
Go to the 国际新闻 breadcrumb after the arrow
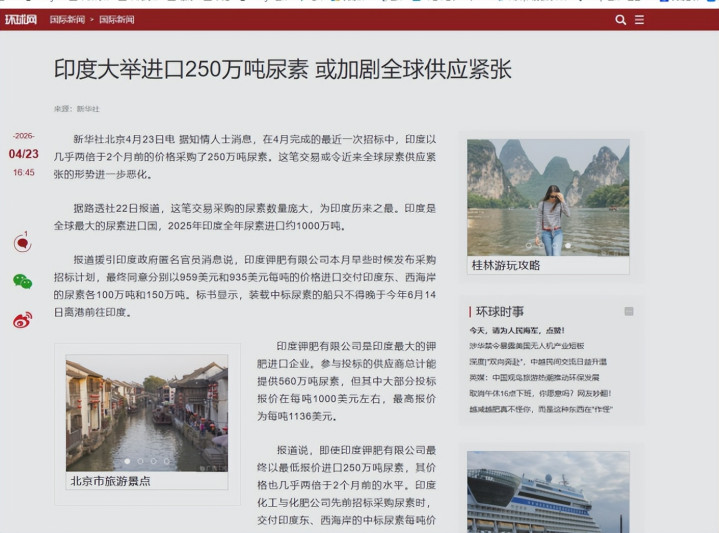click(117, 19)
